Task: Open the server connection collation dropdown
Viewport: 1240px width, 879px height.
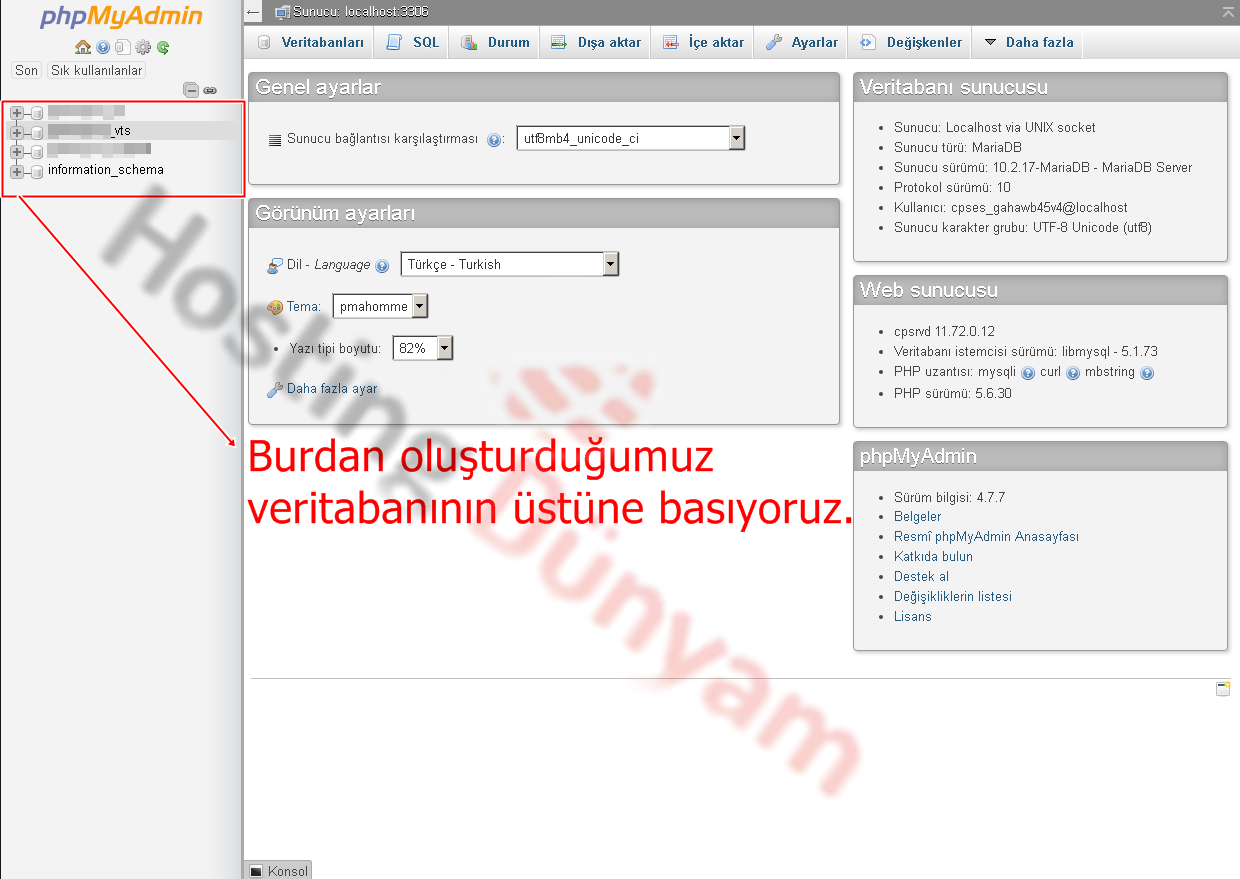Action: point(631,139)
